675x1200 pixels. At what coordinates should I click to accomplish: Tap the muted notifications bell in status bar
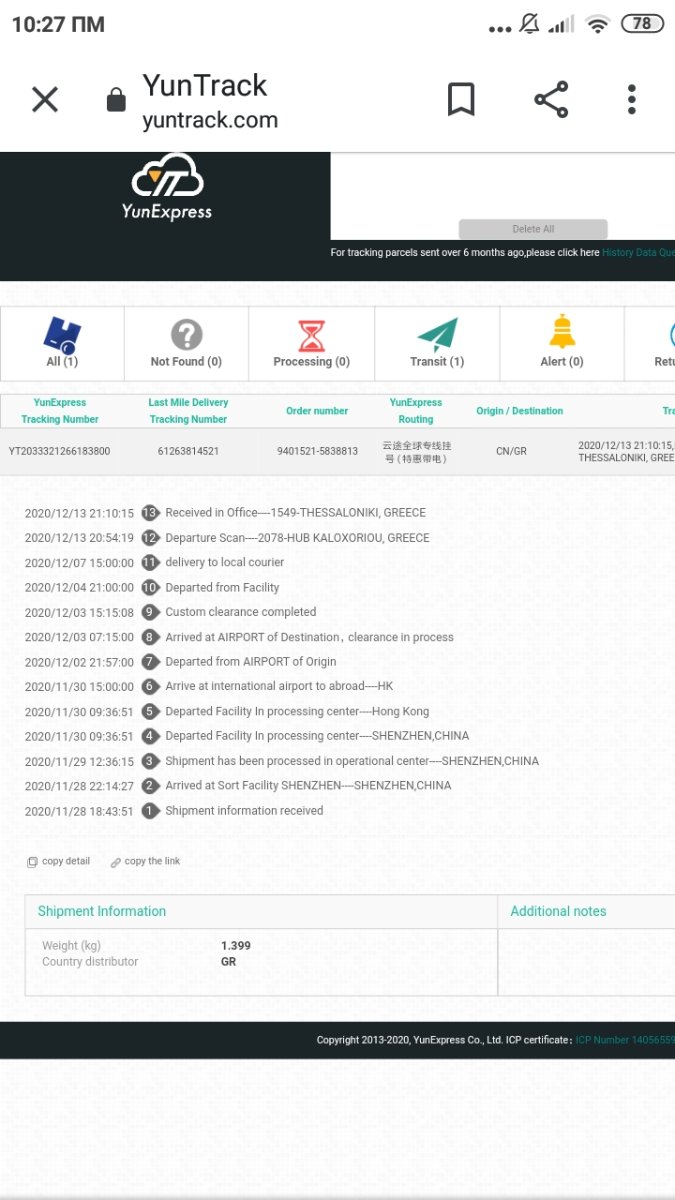pyautogui.click(x=530, y=24)
